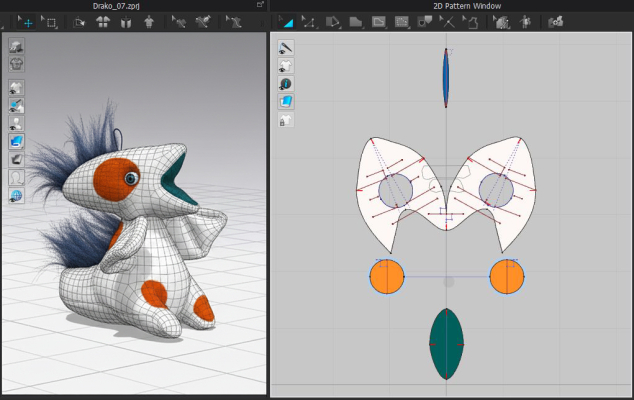Click the outlined shirt icon in 3D sidebar
Image resolution: width=634 pixels, height=400 pixels.
pos(17,64)
